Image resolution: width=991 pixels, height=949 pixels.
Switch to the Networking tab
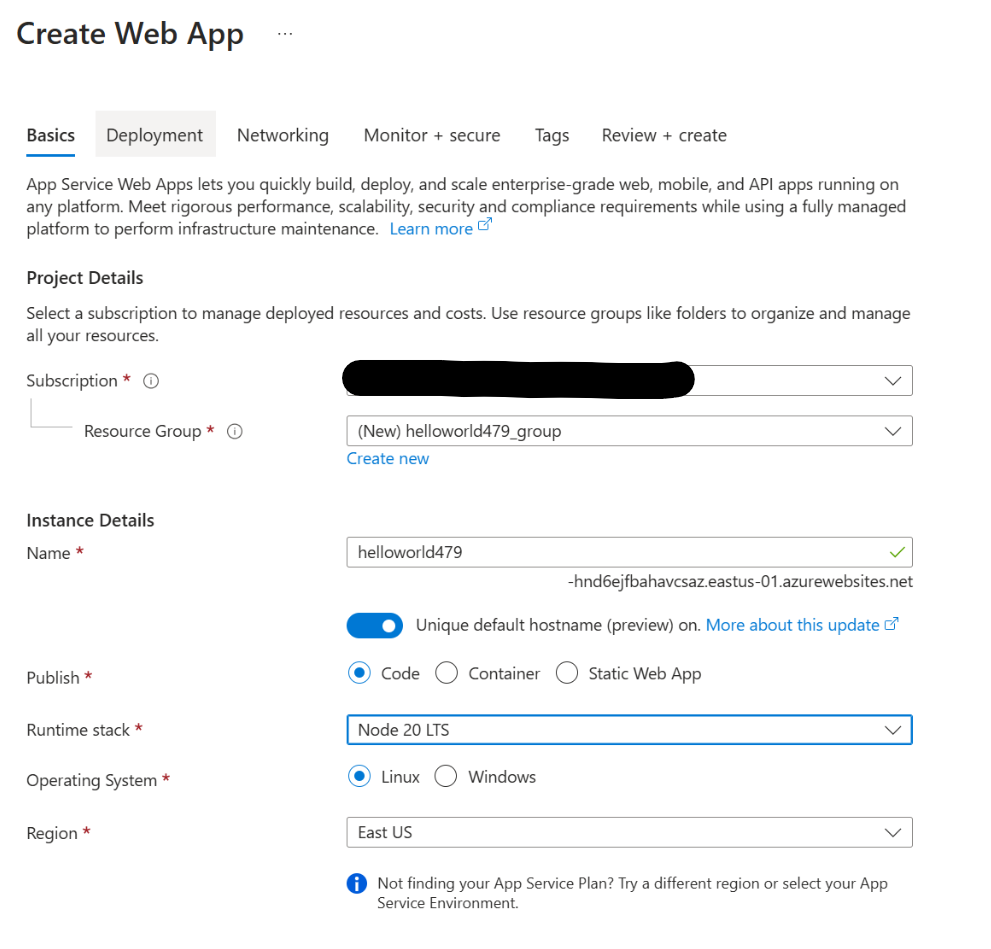tap(283, 135)
